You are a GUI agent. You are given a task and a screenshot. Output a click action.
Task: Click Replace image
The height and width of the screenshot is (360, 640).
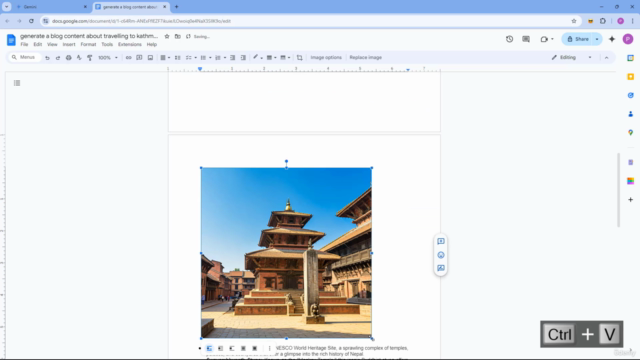365,58
